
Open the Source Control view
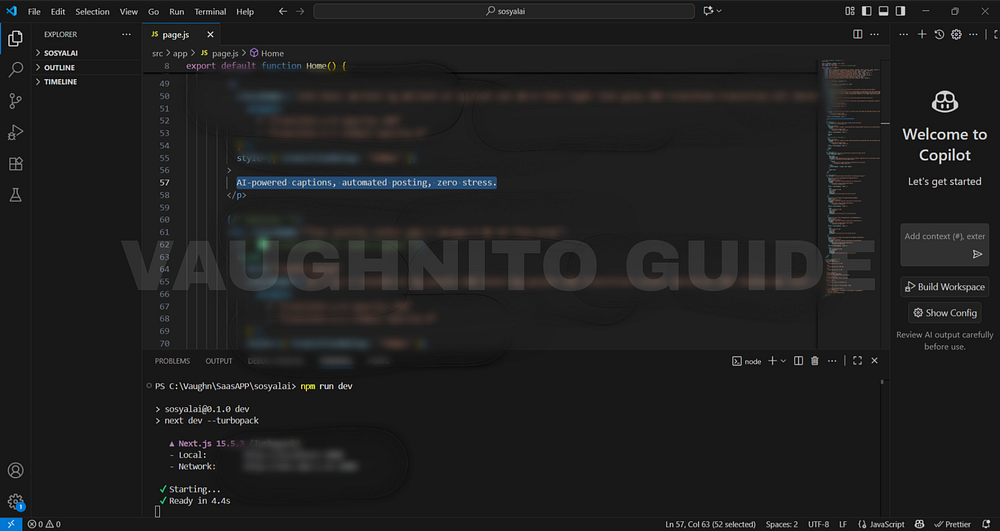pyautogui.click(x=15, y=101)
